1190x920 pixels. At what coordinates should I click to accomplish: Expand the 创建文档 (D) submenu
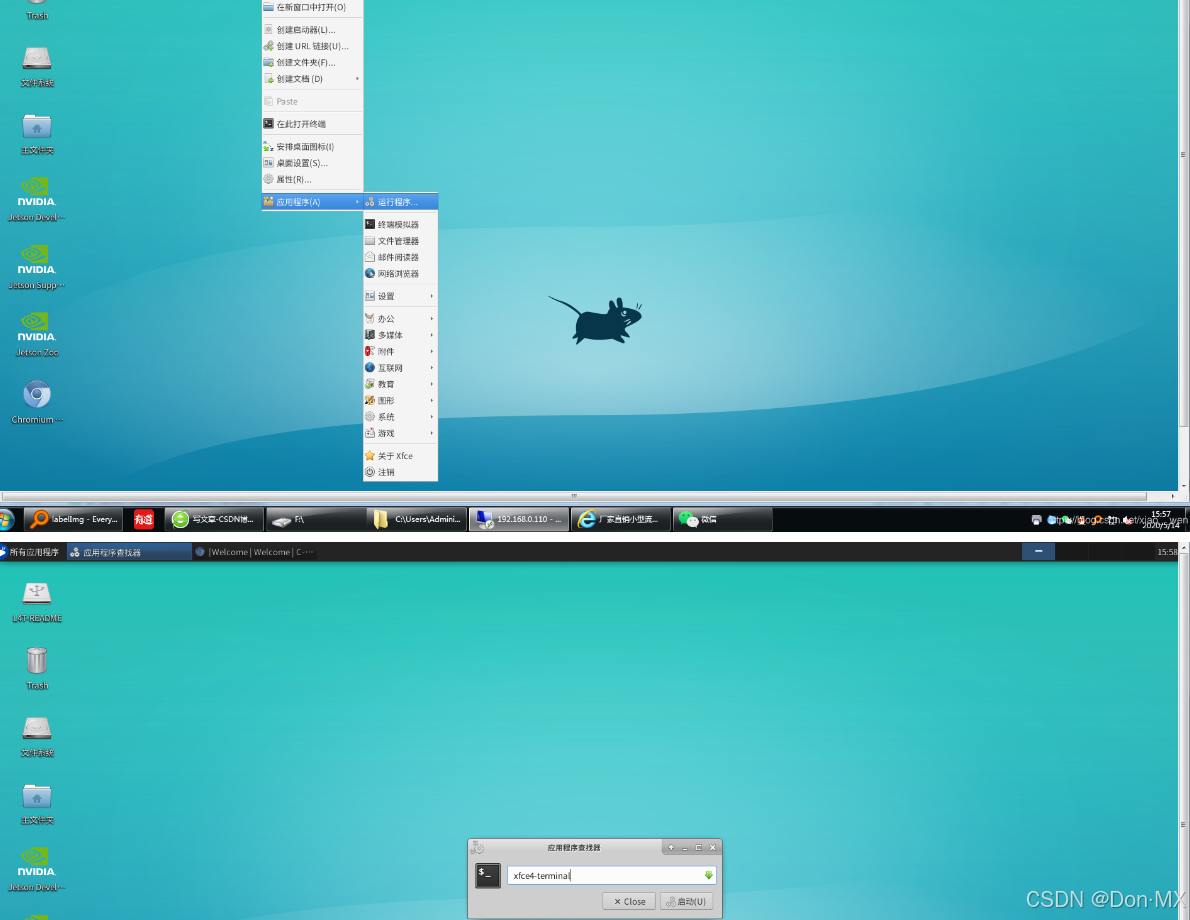pos(313,79)
